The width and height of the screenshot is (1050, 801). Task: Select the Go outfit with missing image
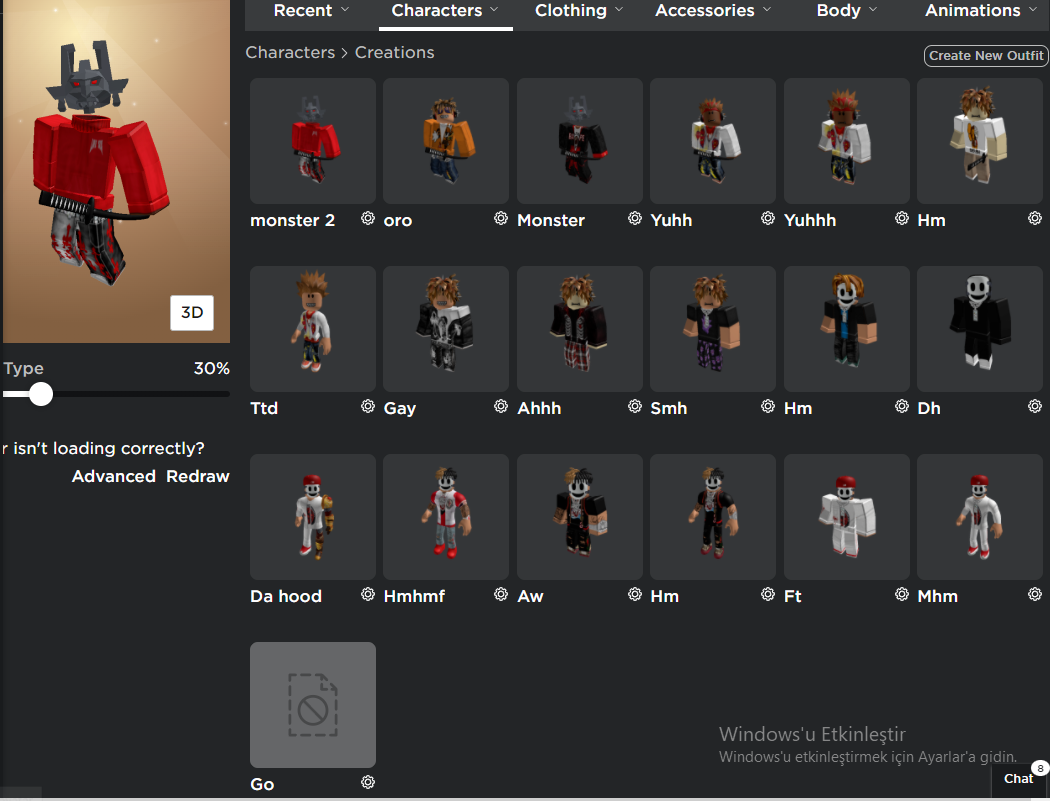tap(313, 705)
